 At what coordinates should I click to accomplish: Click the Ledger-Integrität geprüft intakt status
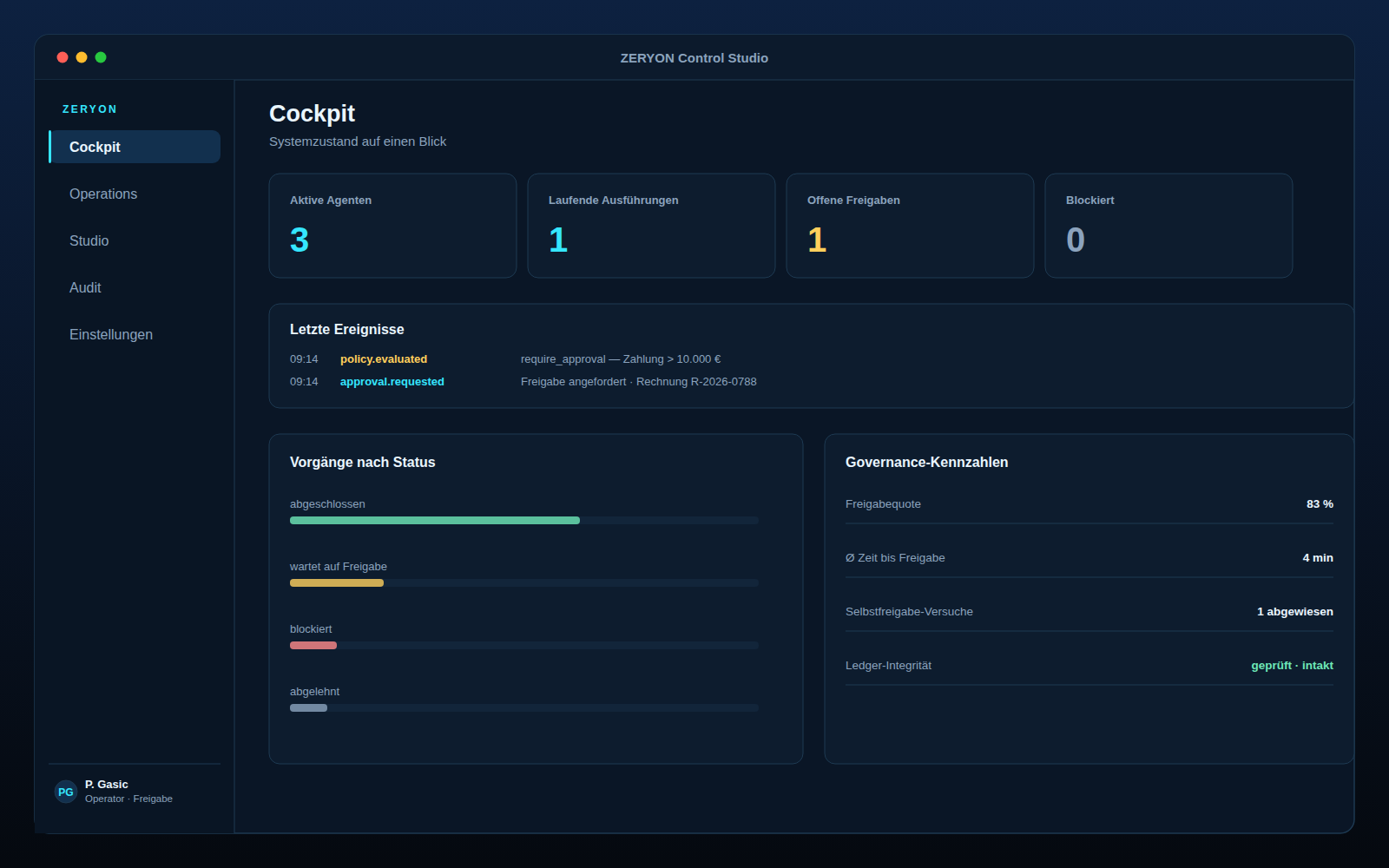[x=1292, y=666]
